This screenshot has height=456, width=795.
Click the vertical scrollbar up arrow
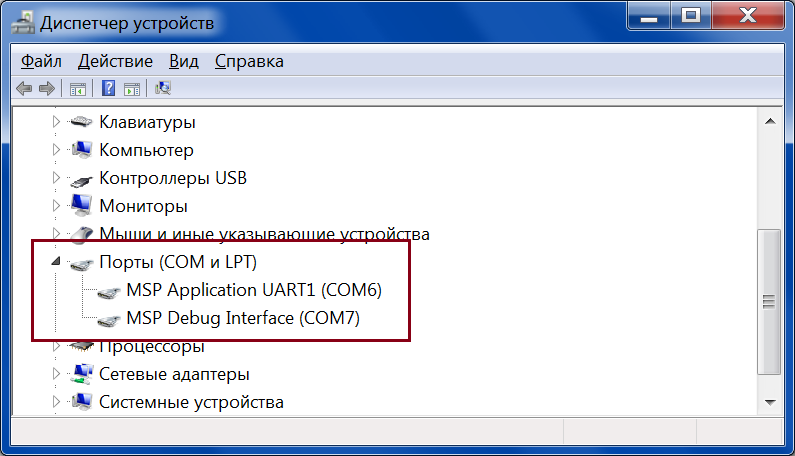point(770,120)
